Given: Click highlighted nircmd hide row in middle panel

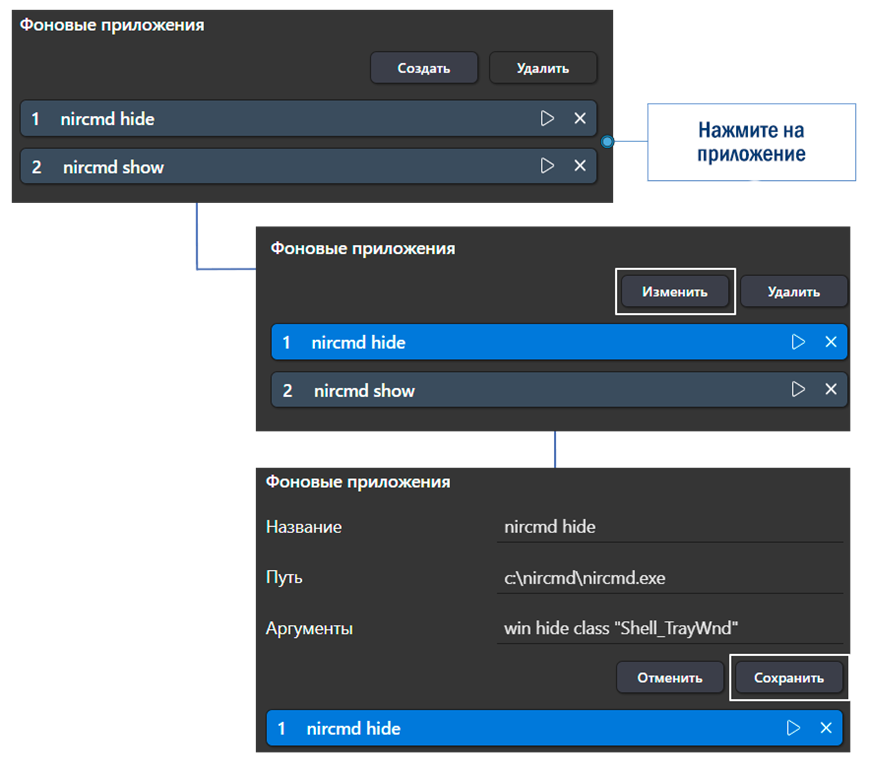Looking at the screenshot, I should [559, 342].
